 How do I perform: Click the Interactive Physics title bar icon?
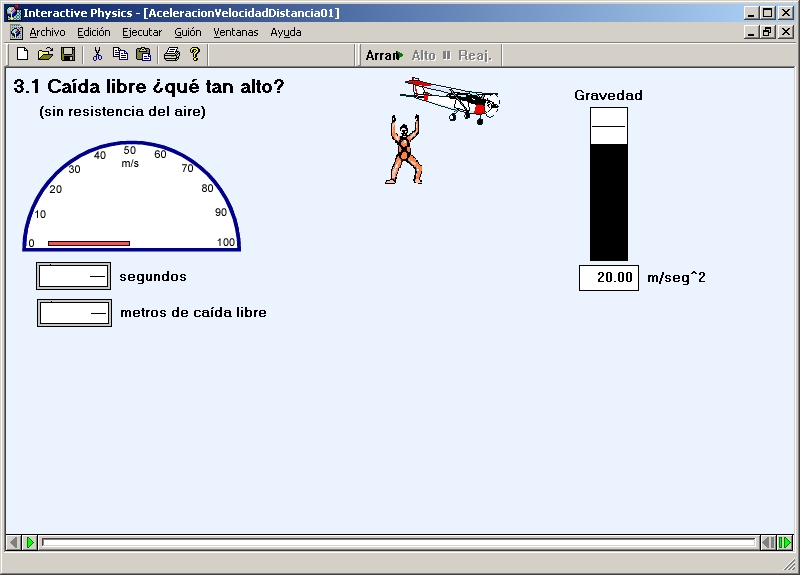click(x=14, y=13)
